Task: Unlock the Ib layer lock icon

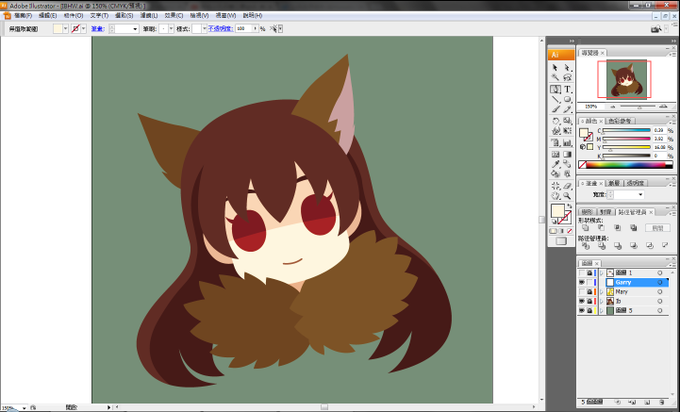Action: tap(589, 301)
